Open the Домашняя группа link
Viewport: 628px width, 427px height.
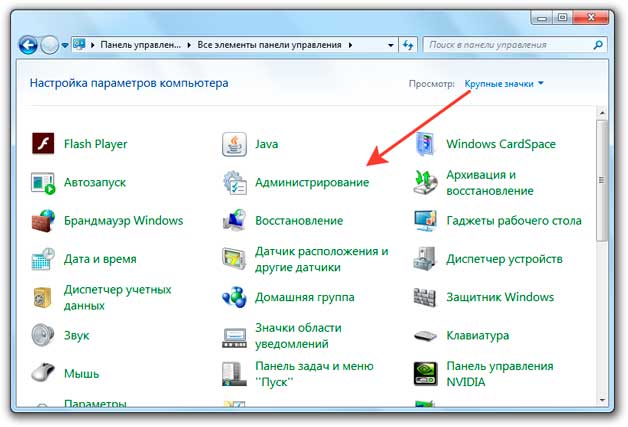click(305, 298)
